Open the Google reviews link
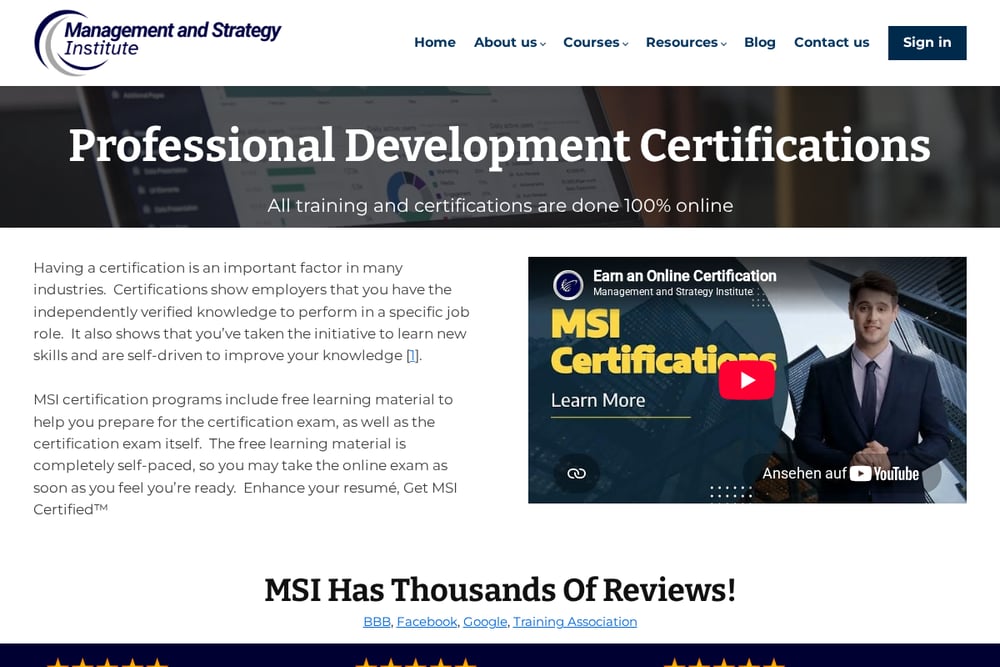The height and width of the screenshot is (667, 1000). point(485,622)
